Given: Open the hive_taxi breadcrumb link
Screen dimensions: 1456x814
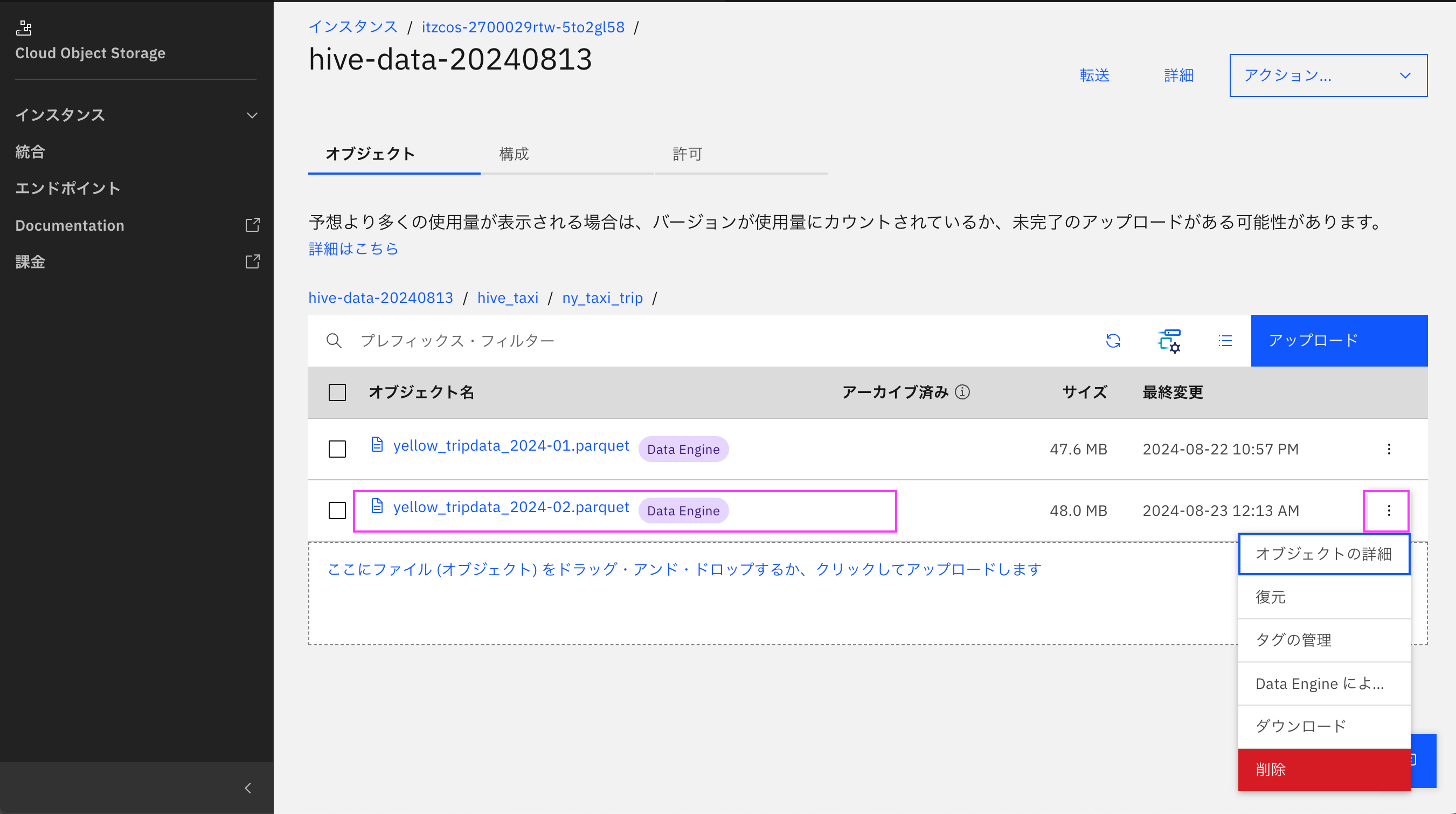Looking at the screenshot, I should (x=507, y=298).
